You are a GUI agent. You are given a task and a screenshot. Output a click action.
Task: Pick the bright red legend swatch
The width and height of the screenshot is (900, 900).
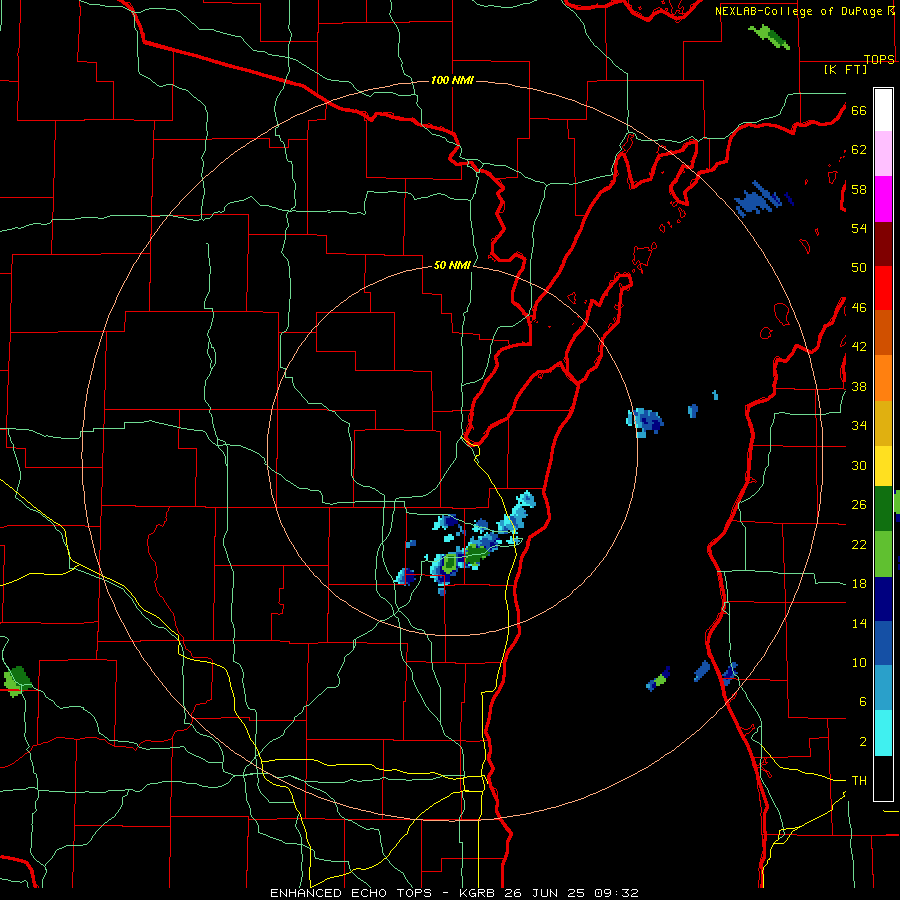tap(883, 288)
